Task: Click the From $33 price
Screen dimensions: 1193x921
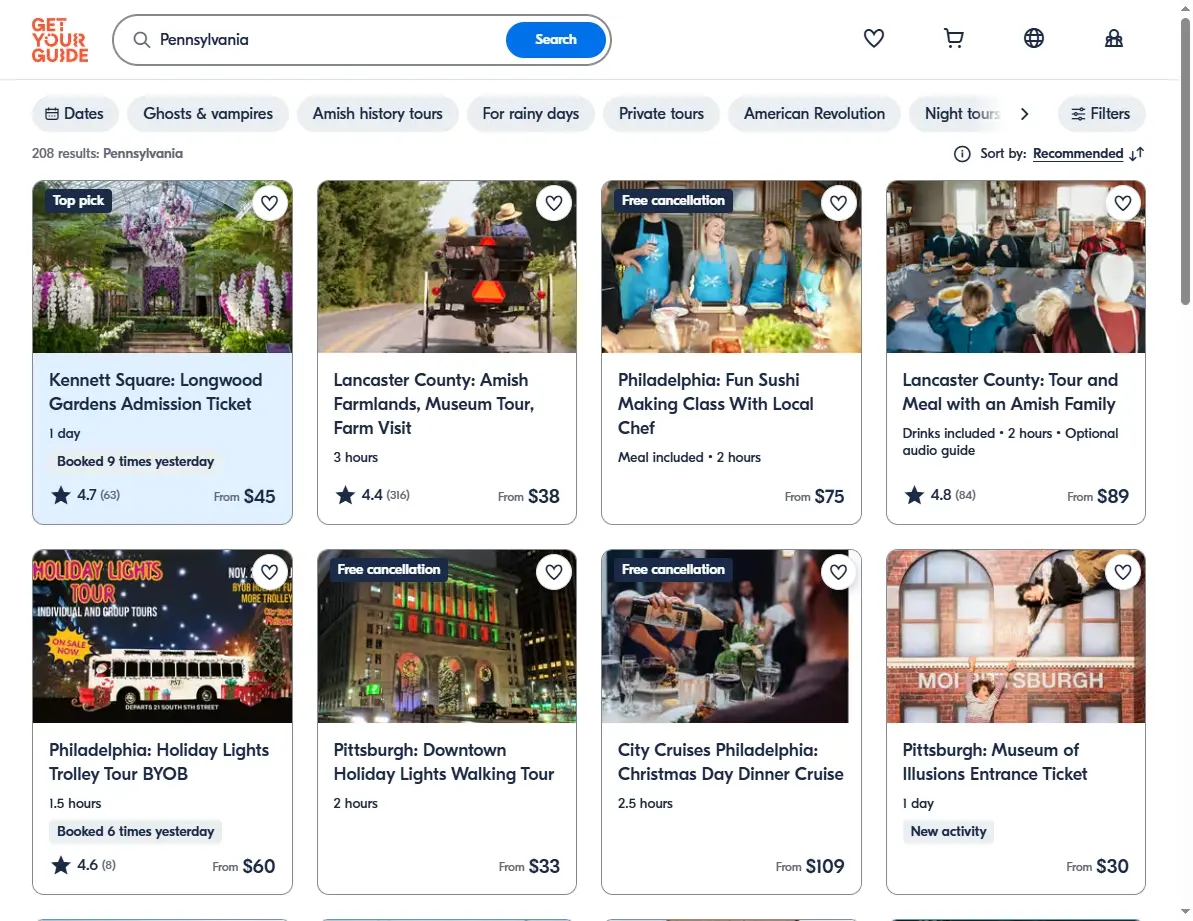Action: tap(529, 866)
